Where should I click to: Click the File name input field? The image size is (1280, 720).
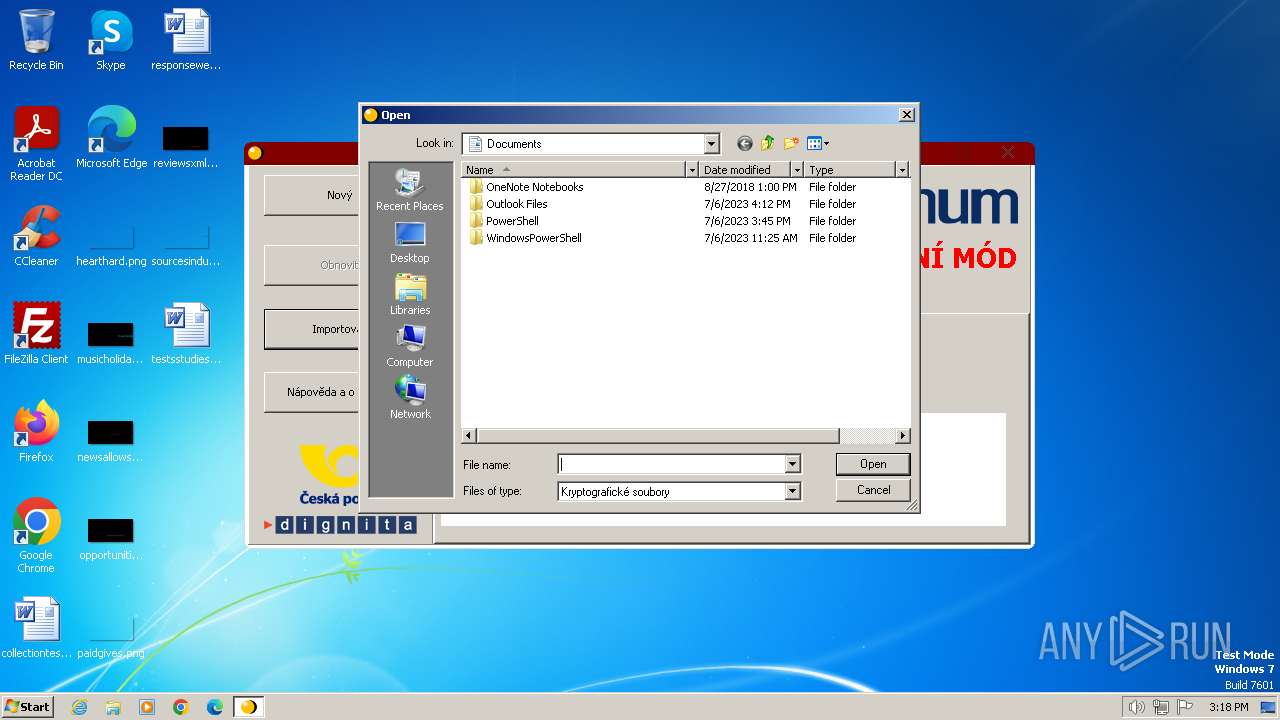pos(671,464)
